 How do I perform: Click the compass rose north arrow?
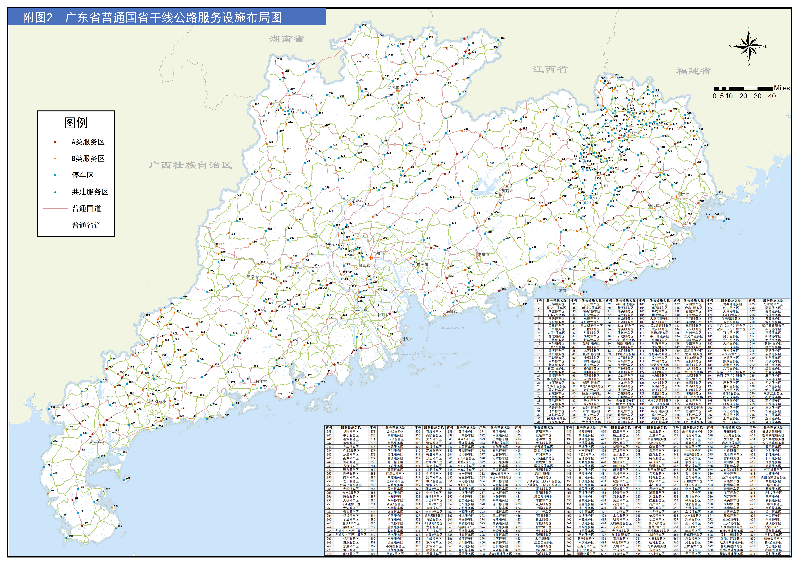coord(747,43)
